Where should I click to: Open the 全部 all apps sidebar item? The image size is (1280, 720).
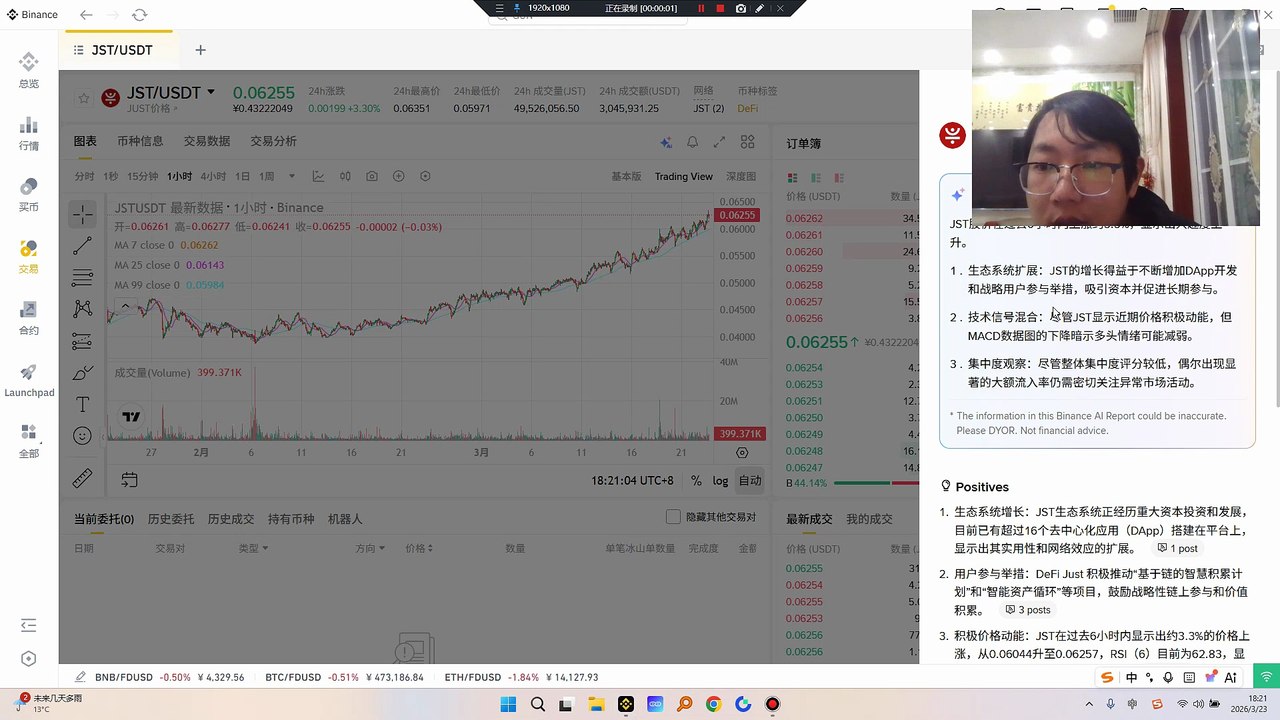pos(28,440)
